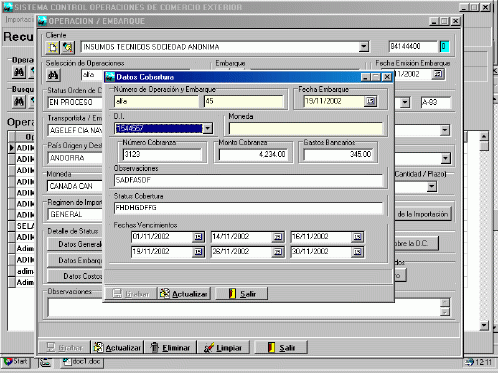Click taskbar icon next to Start
This screenshot has width=498, height=373.
pos(45,362)
